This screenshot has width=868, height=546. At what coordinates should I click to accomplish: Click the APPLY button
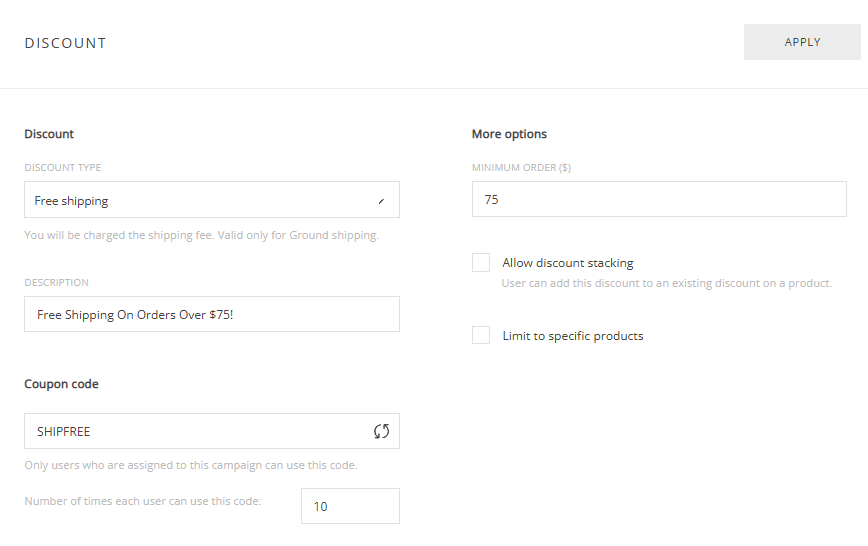[802, 42]
